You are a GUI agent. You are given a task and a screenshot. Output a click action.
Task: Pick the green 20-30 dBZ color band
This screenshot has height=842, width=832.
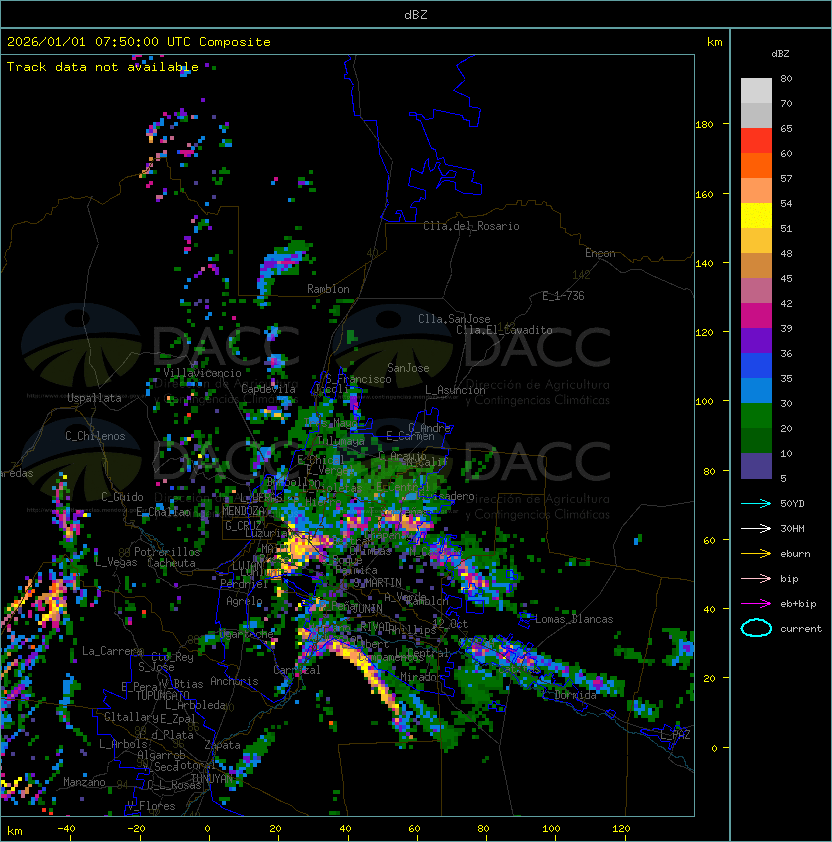(x=756, y=416)
